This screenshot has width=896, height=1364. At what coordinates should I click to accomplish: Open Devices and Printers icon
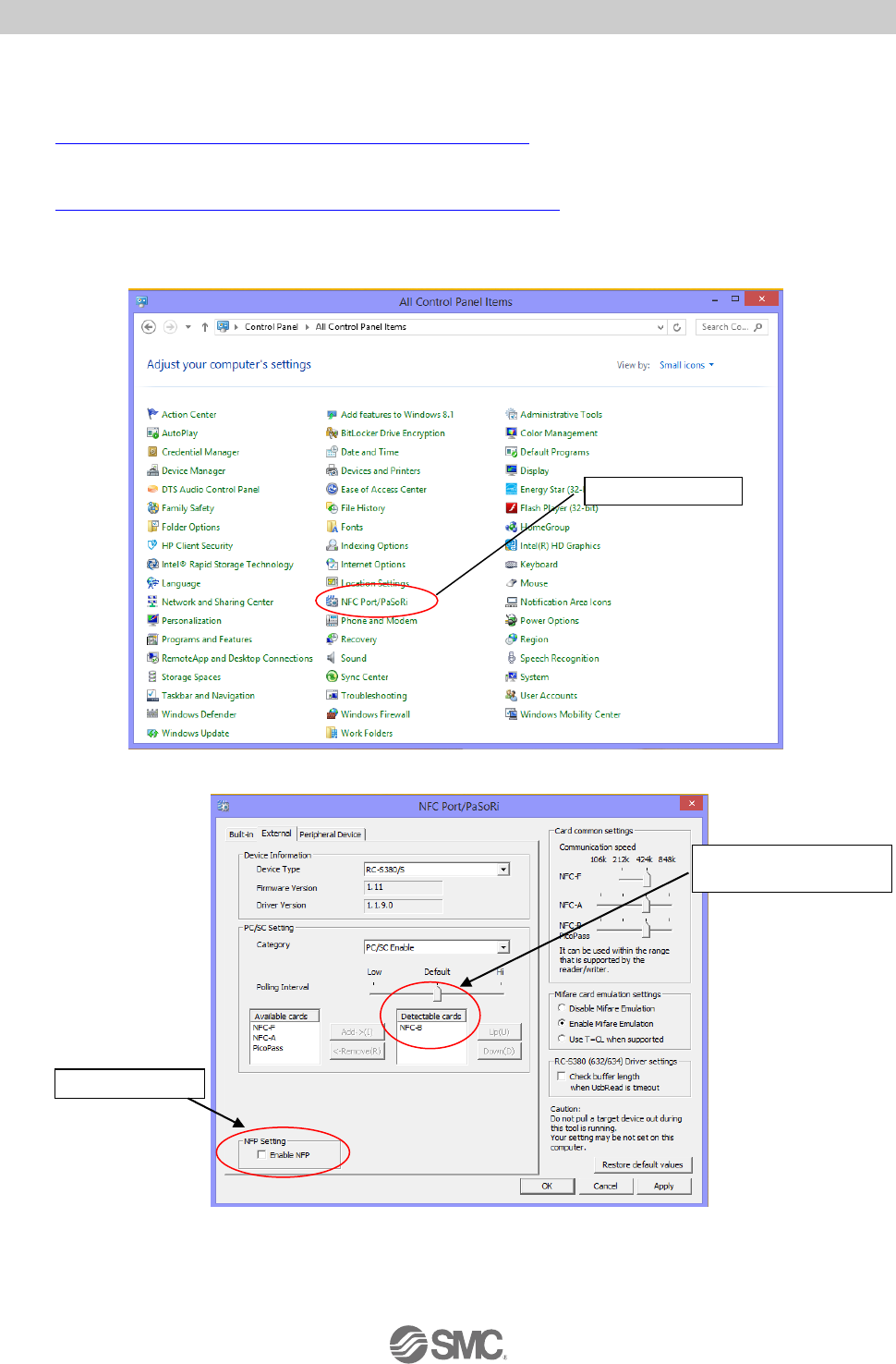(x=332, y=470)
